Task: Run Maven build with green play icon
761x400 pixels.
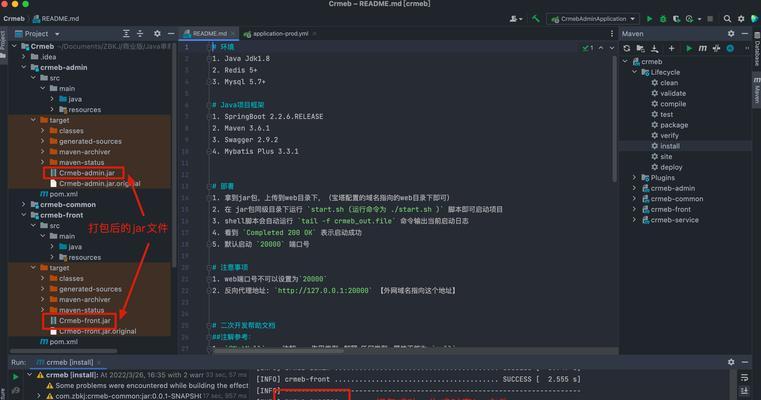Action: click(689, 48)
